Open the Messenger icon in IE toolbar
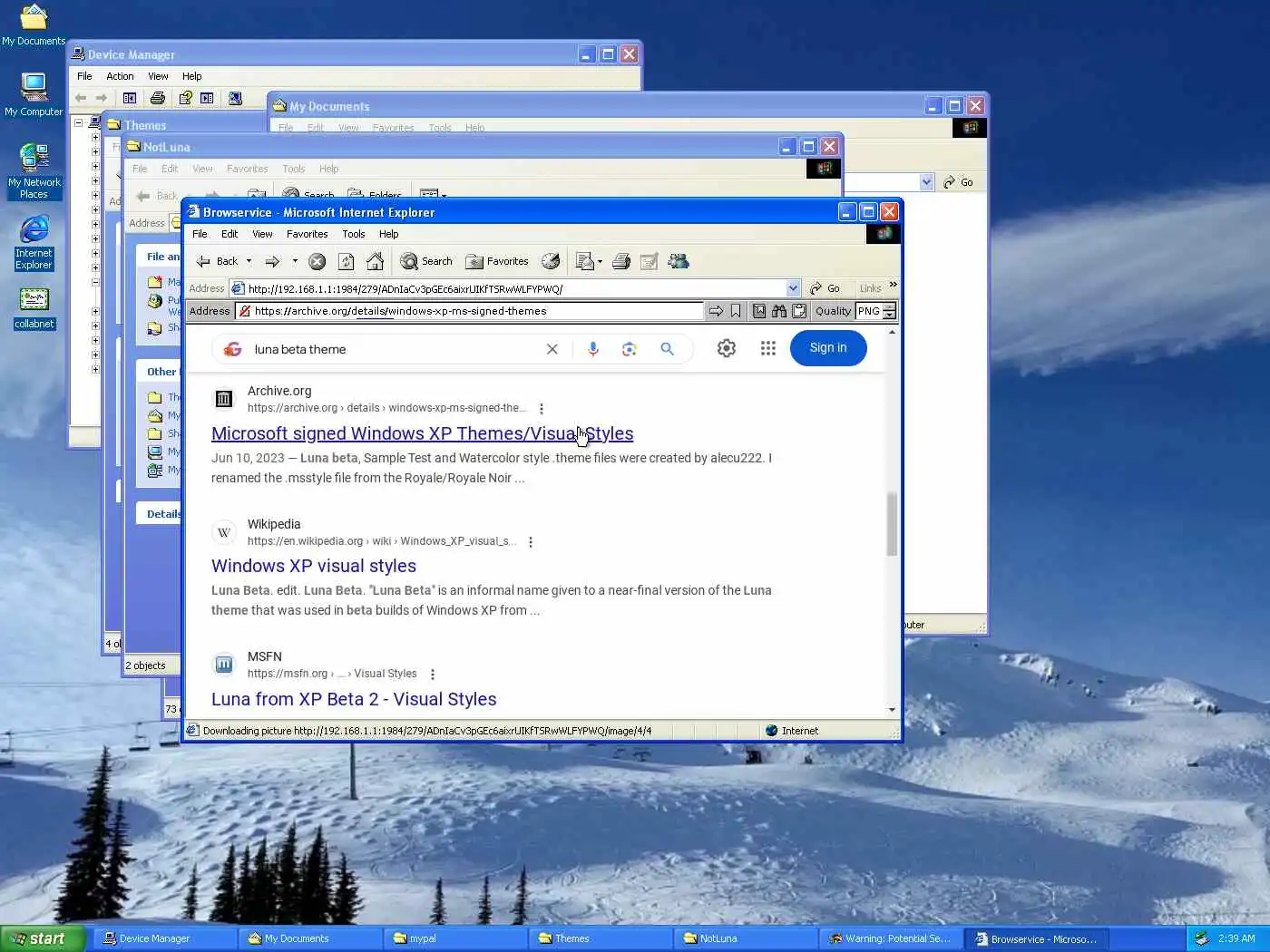1270x952 pixels. [679, 261]
